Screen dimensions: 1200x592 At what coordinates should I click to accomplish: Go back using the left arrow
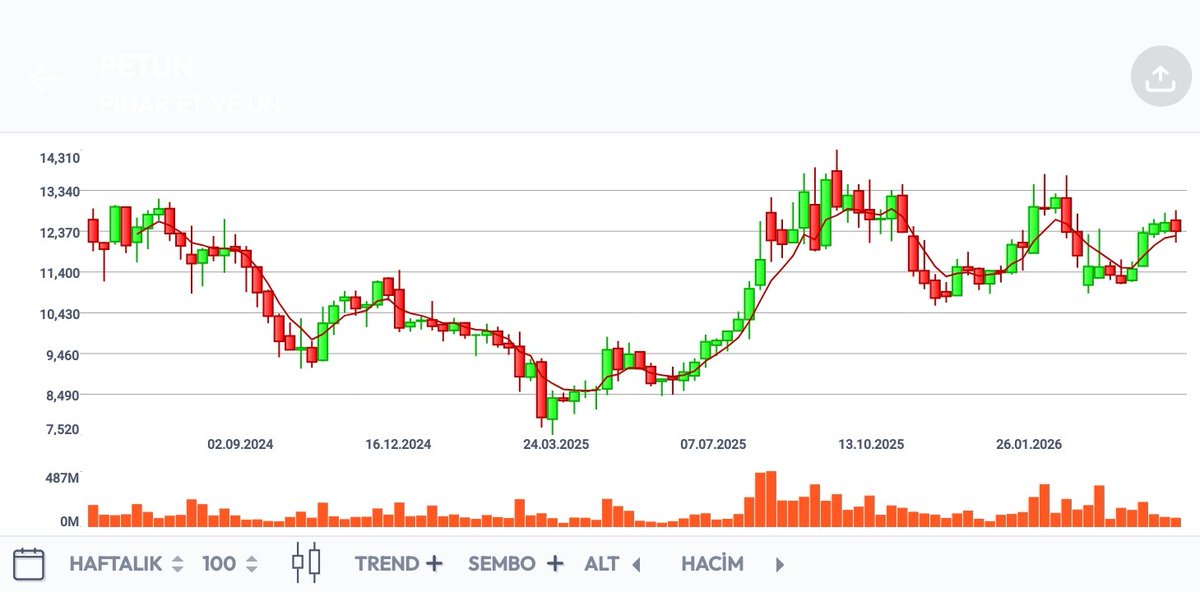tap(44, 80)
